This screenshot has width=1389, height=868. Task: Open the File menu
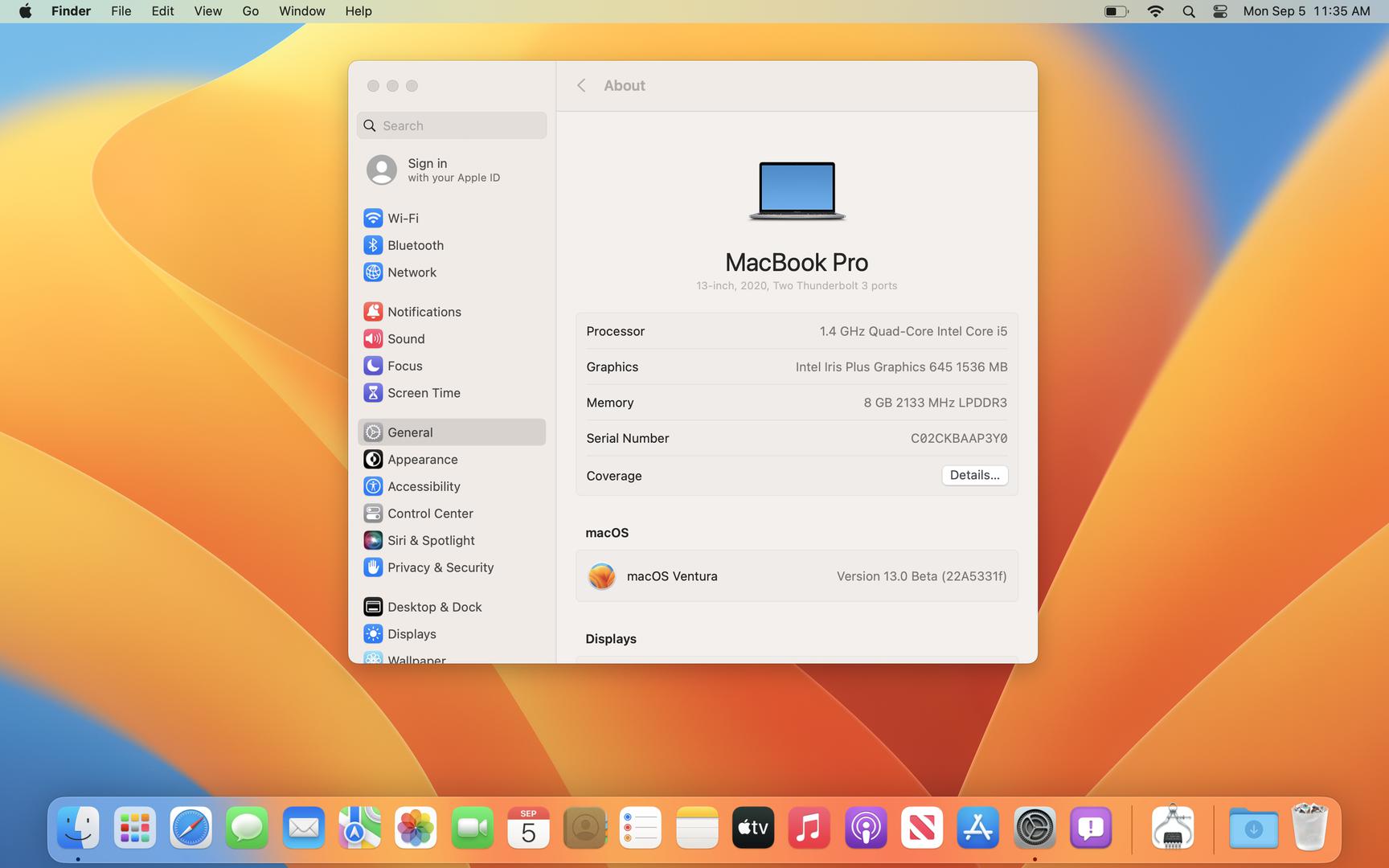click(121, 11)
